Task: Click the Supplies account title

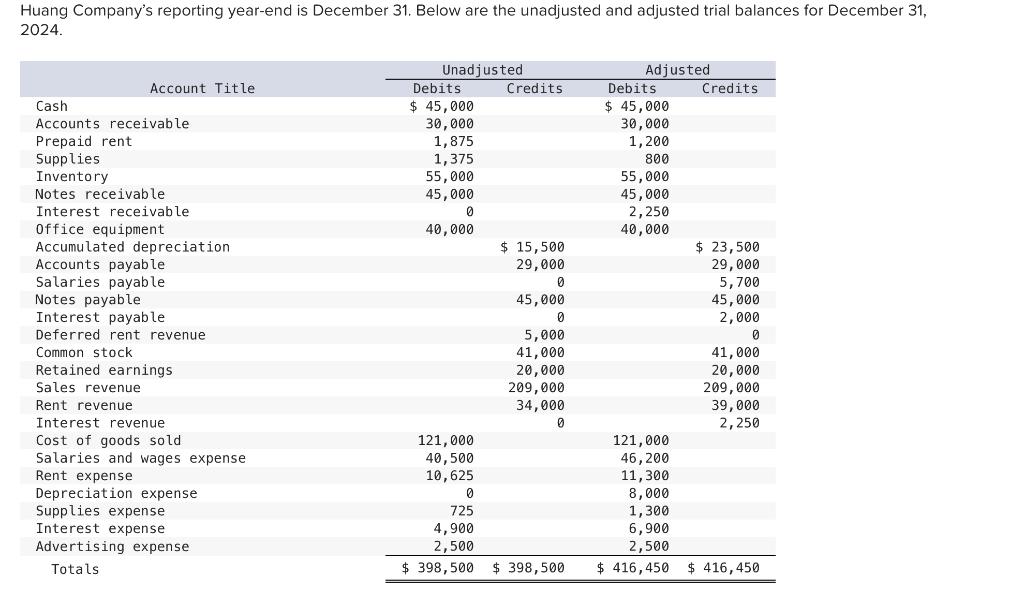Action: [67, 158]
